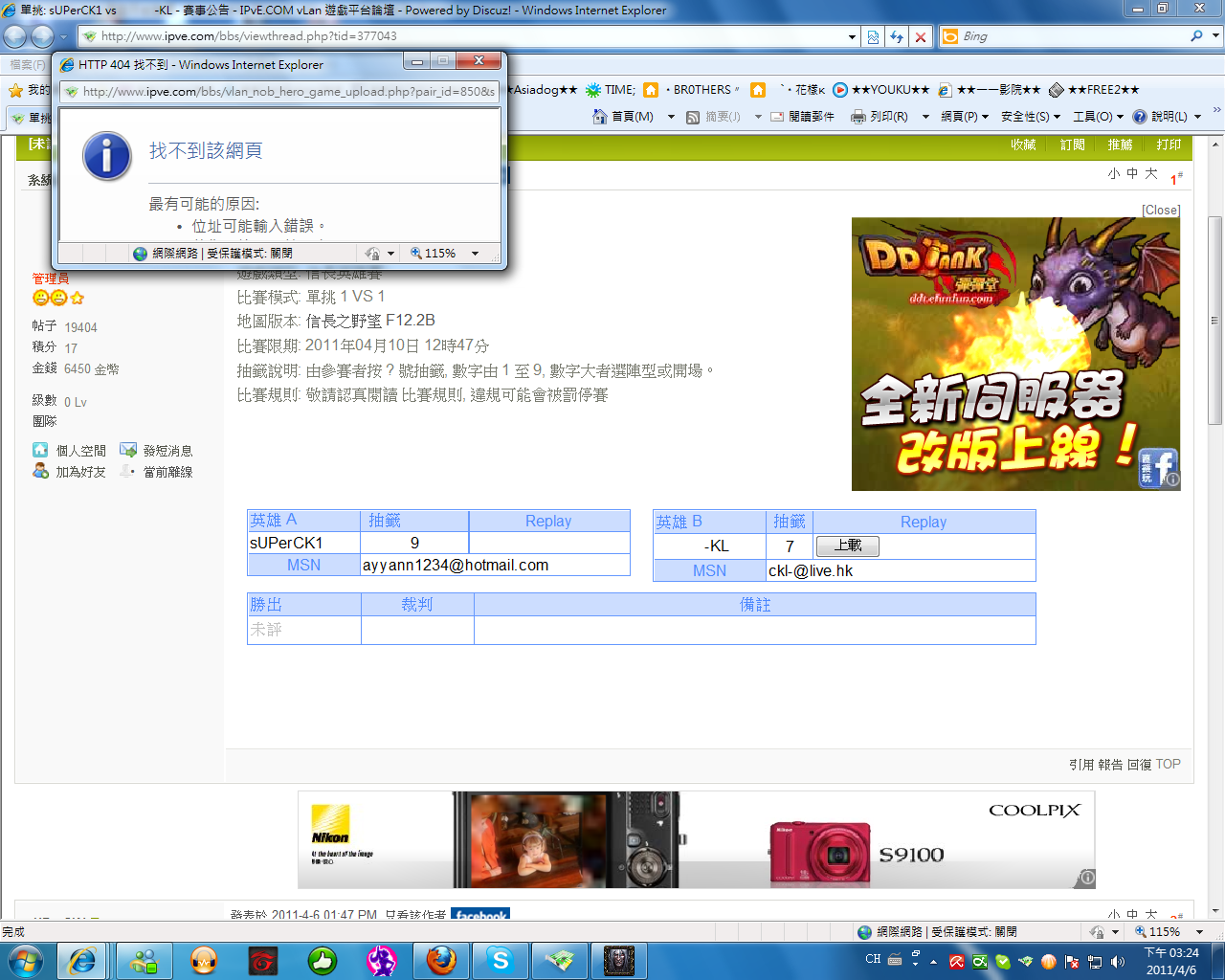The width and height of the screenshot is (1225, 980).
Task: Open Skype from the taskbar
Action: [500, 960]
